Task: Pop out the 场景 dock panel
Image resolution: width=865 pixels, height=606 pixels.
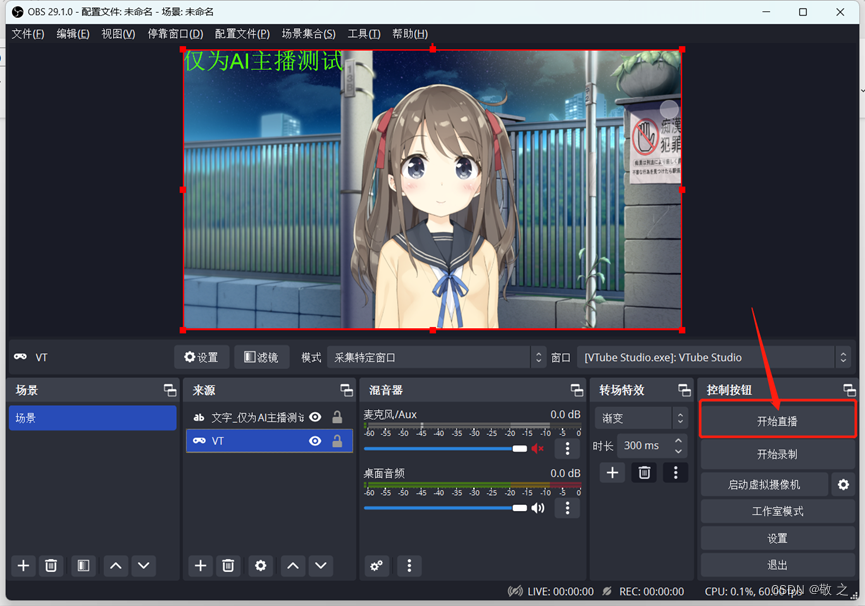Action: click(170, 390)
